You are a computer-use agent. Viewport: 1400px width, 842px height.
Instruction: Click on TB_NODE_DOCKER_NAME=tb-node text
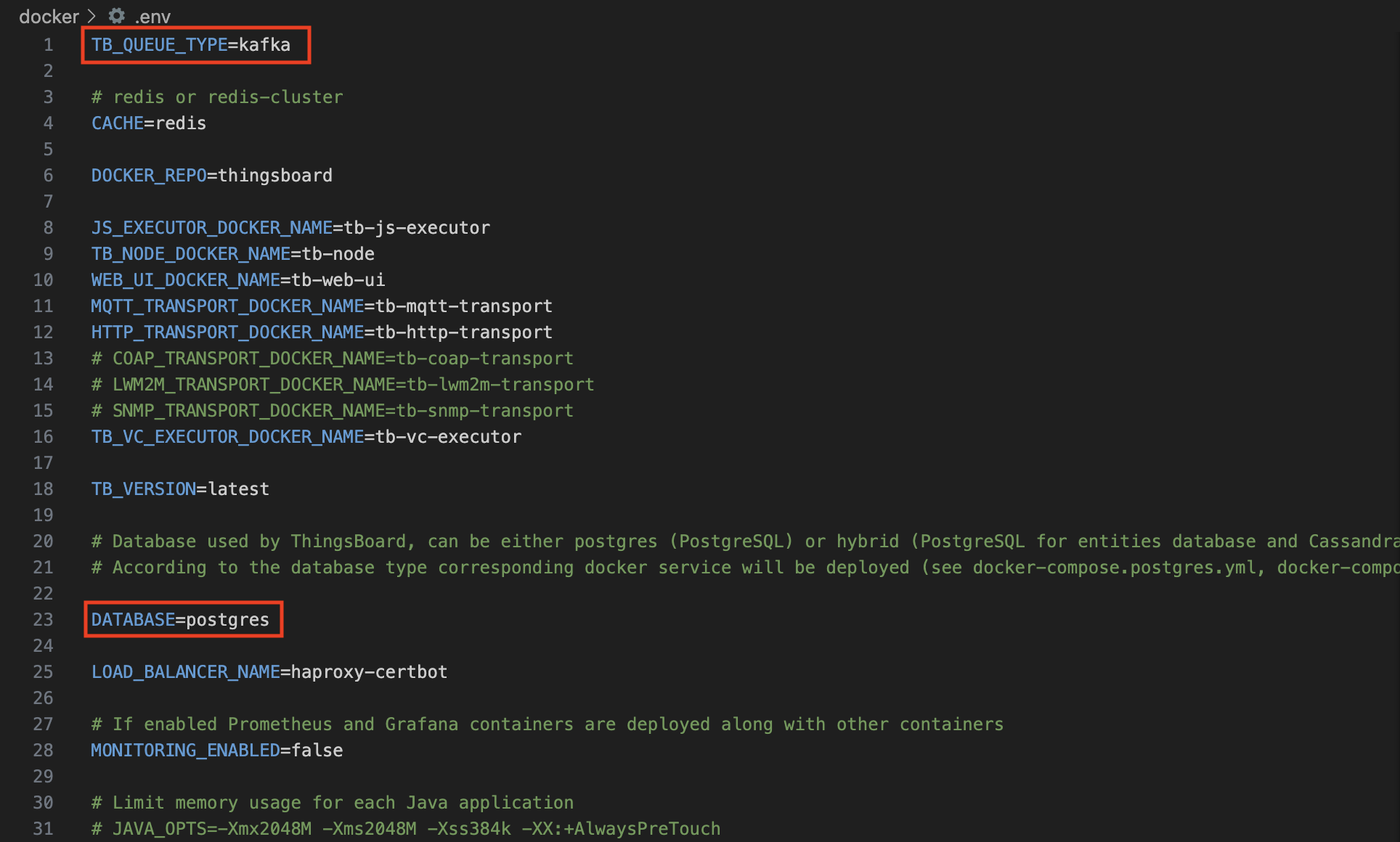pos(232,254)
